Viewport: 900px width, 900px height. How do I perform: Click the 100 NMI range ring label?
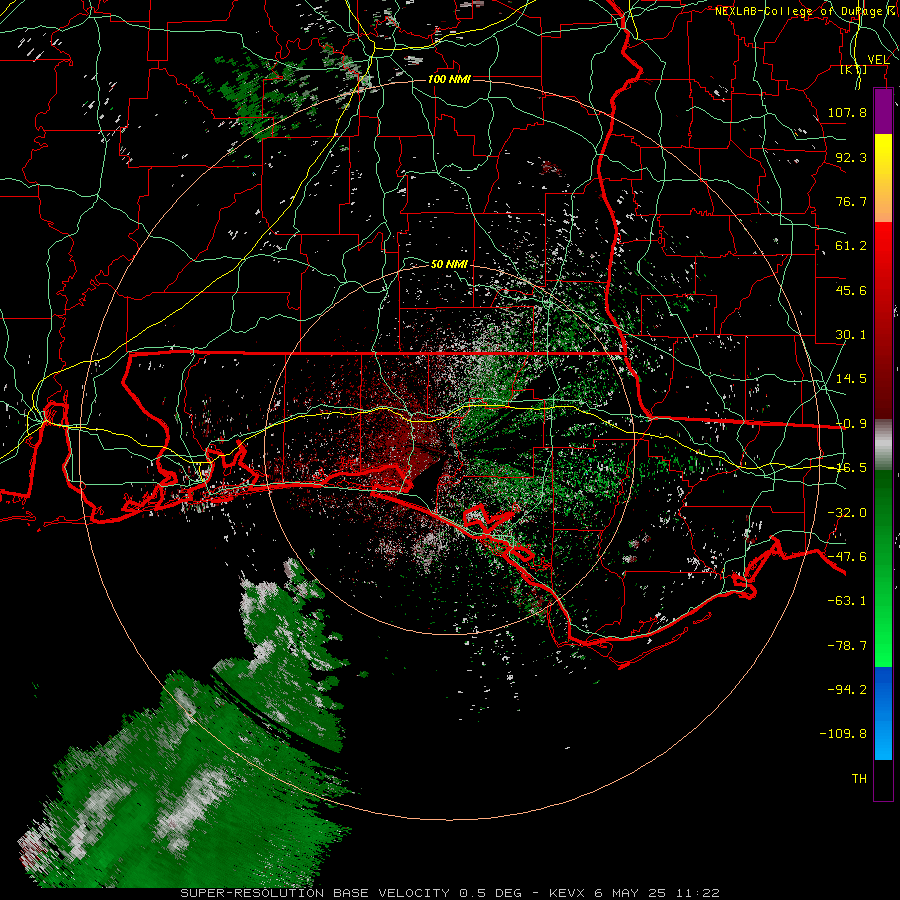click(x=449, y=79)
